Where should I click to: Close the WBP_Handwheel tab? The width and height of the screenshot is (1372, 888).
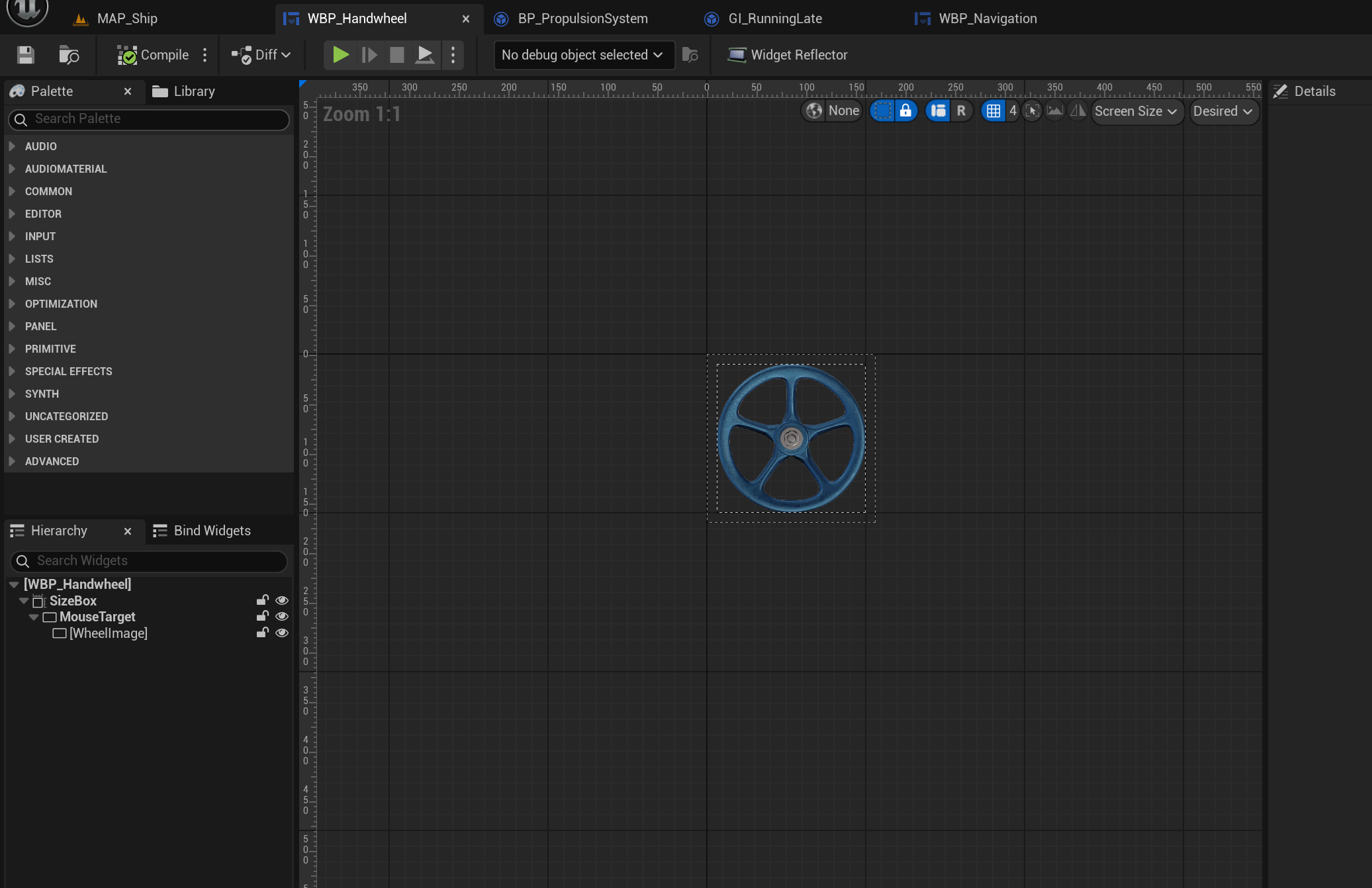click(466, 19)
